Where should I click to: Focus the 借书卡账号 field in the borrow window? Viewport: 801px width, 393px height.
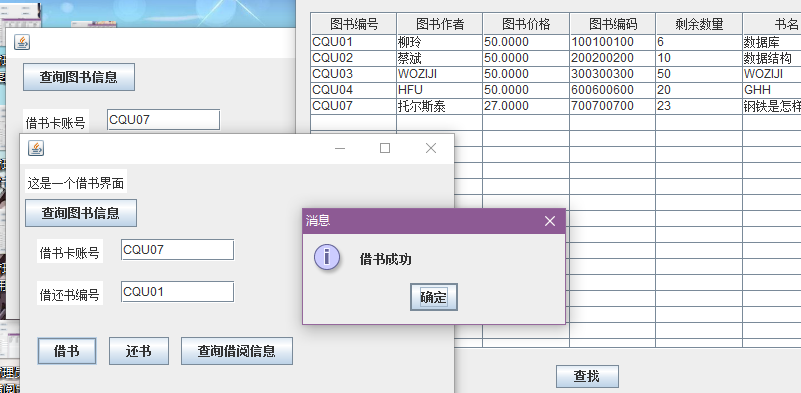click(x=177, y=250)
